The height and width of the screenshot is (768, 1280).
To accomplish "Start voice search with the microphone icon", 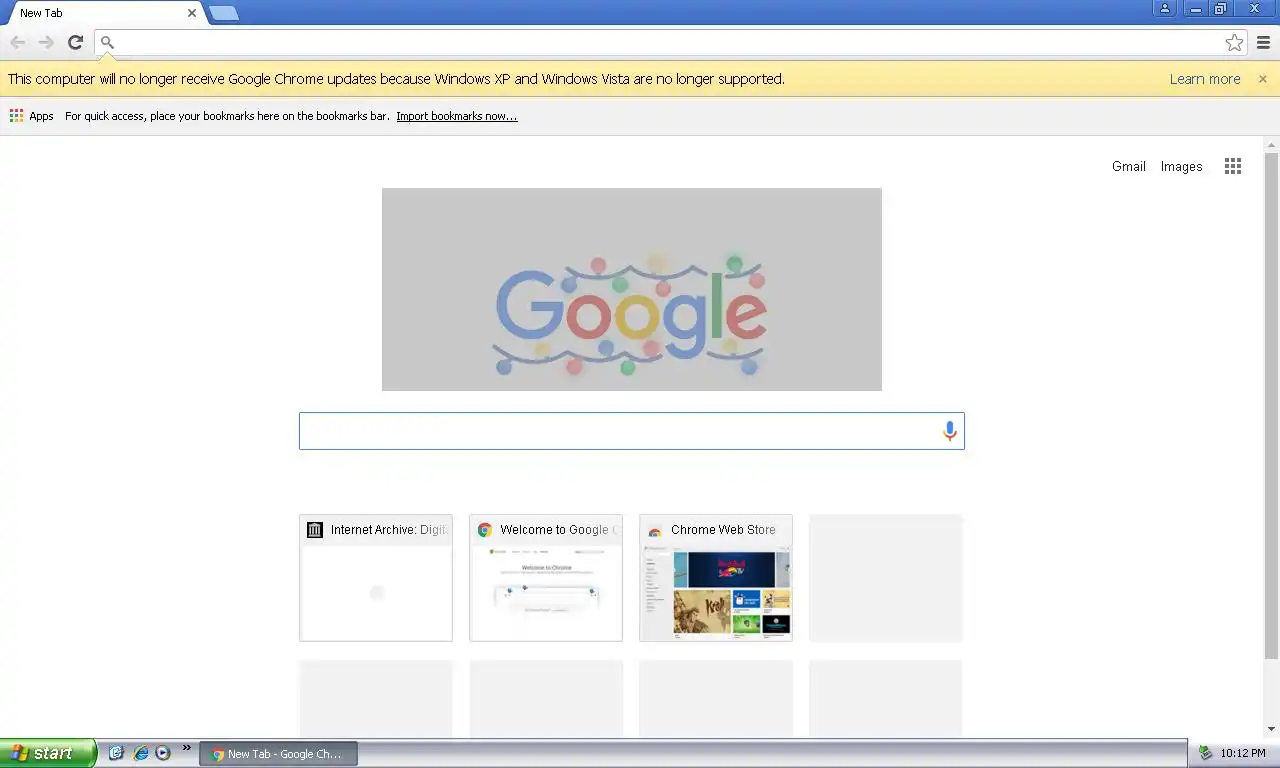I will click(950, 431).
